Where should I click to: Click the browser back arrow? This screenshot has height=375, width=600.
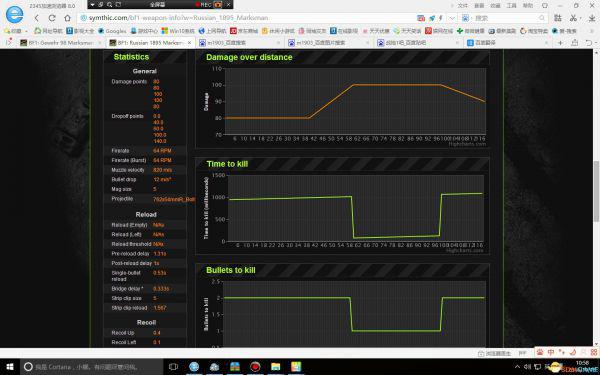[37, 18]
